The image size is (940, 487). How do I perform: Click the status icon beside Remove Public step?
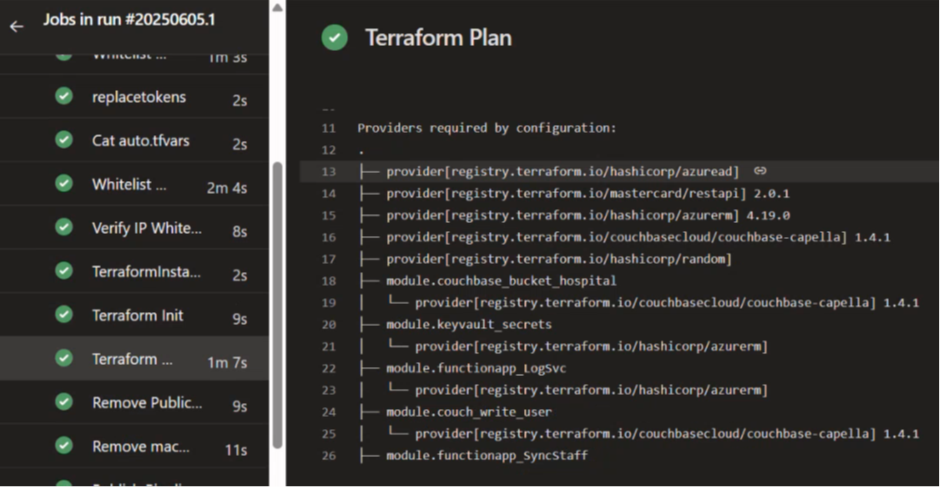[64, 403]
